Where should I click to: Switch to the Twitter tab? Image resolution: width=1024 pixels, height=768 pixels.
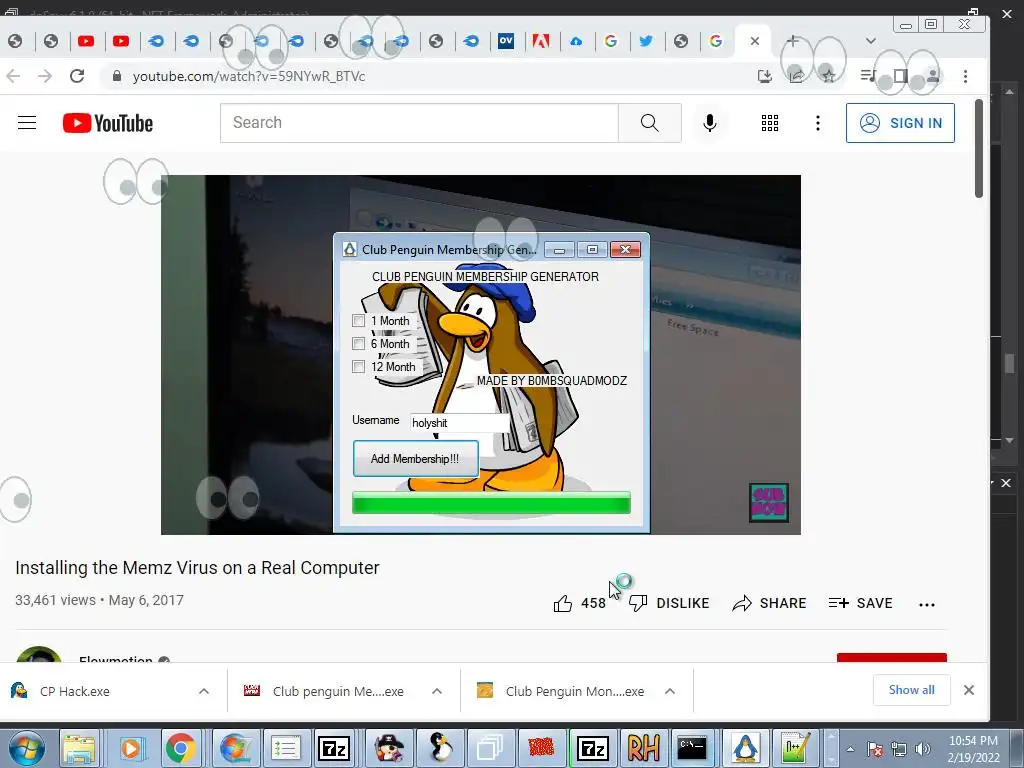coord(646,41)
